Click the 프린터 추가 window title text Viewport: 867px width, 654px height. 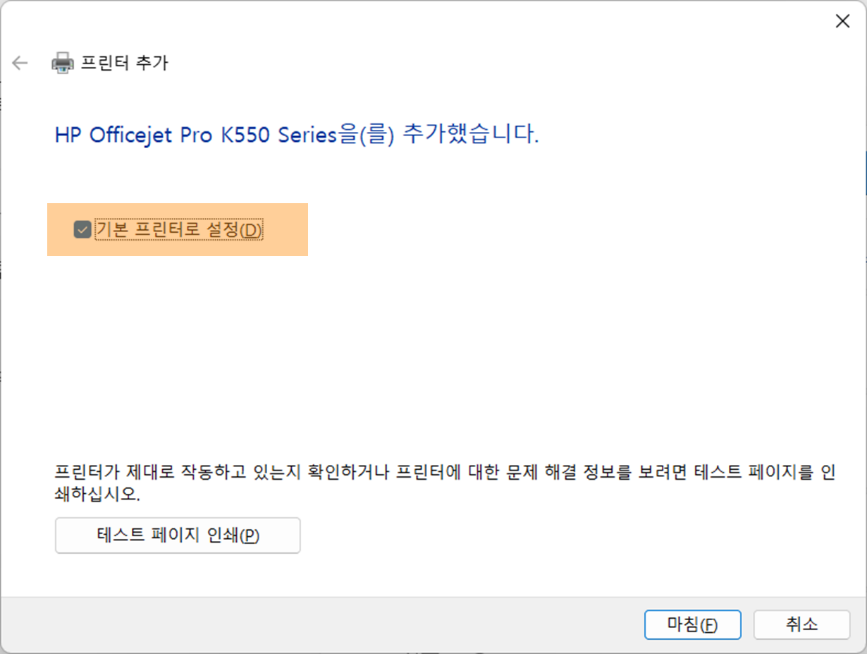[124, 63]
